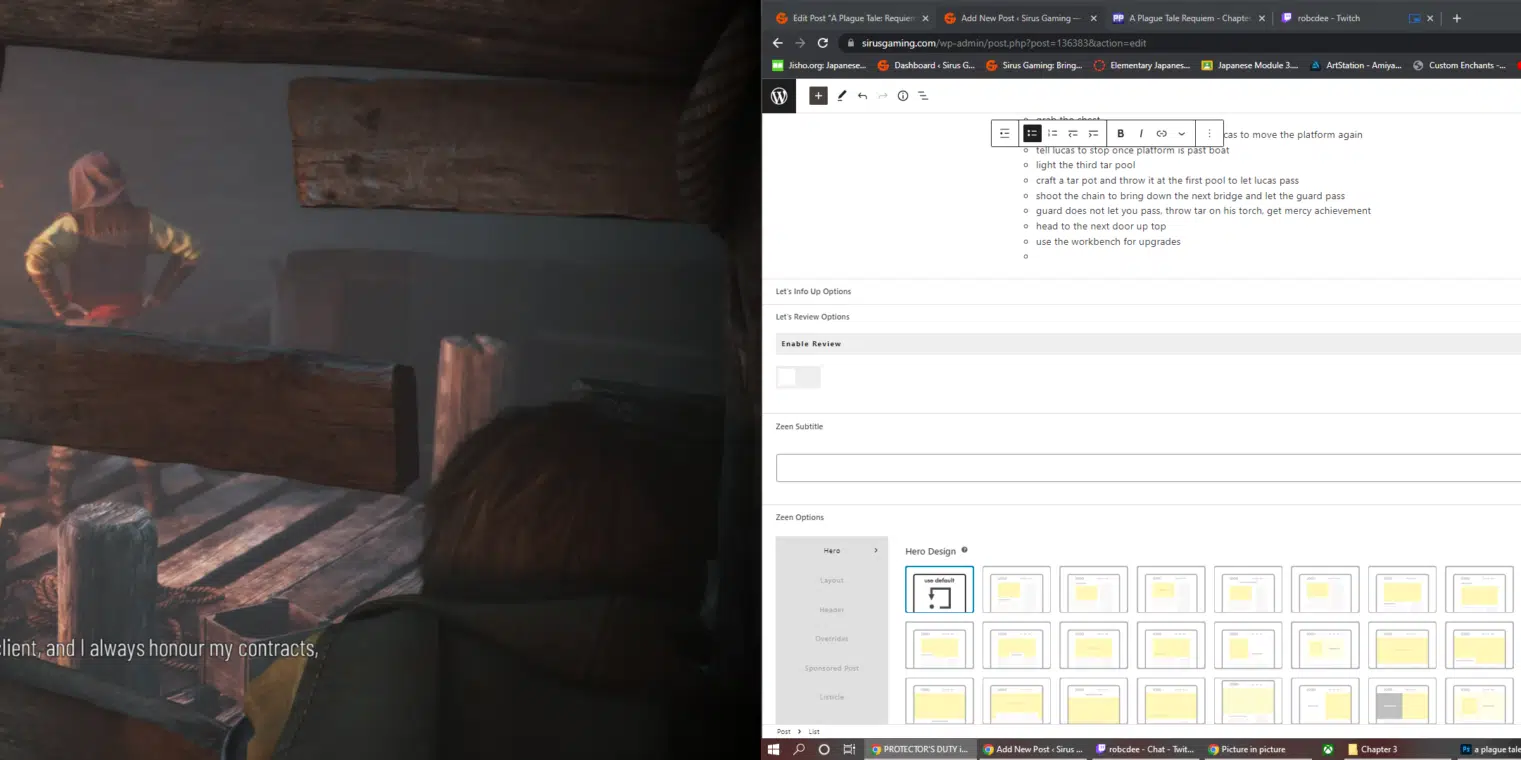Open Dashboard Sirus G bookmark
The image size is (1521, 760).
click(925, 66)
